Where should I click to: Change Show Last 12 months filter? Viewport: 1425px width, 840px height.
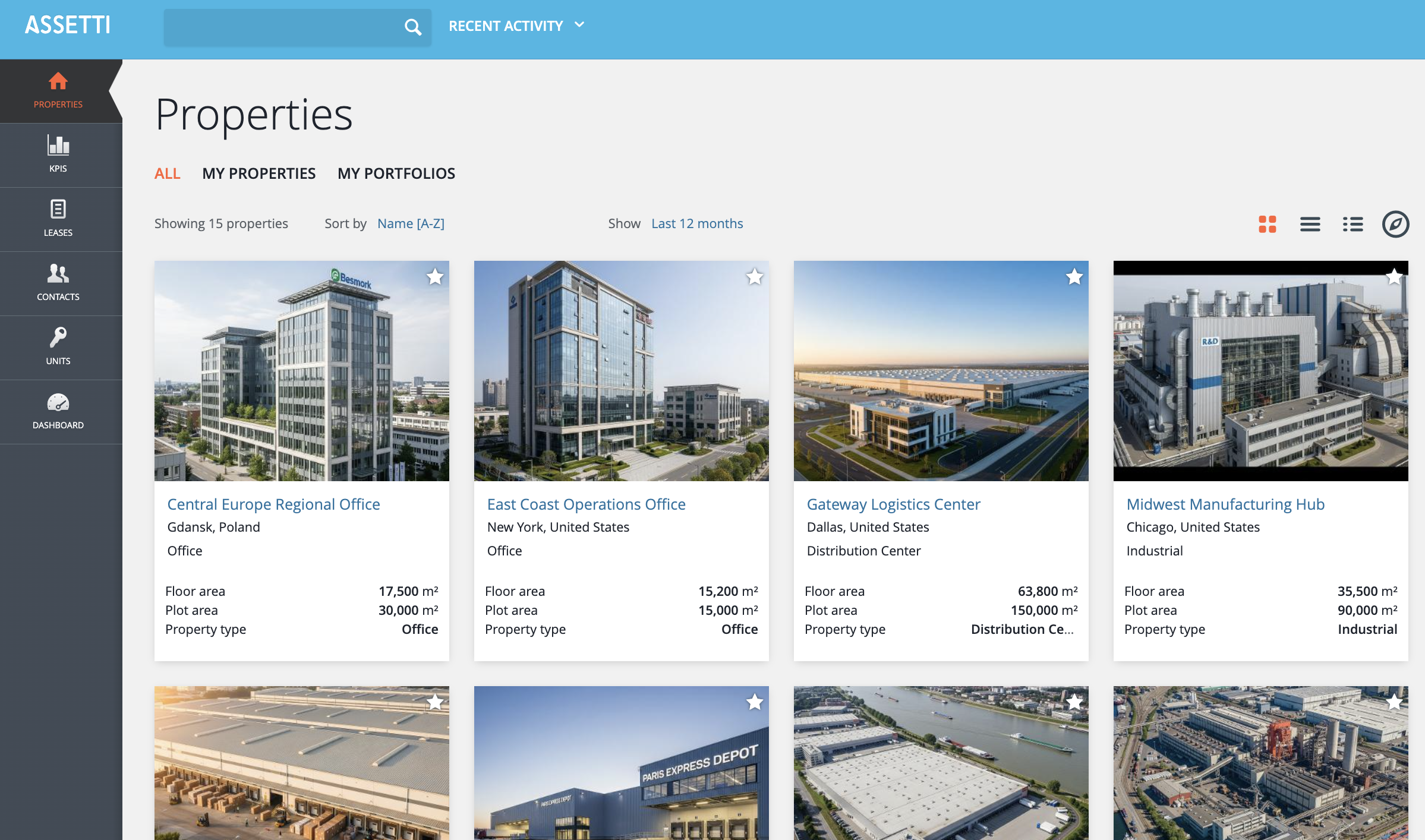click(x=697, y=223)
